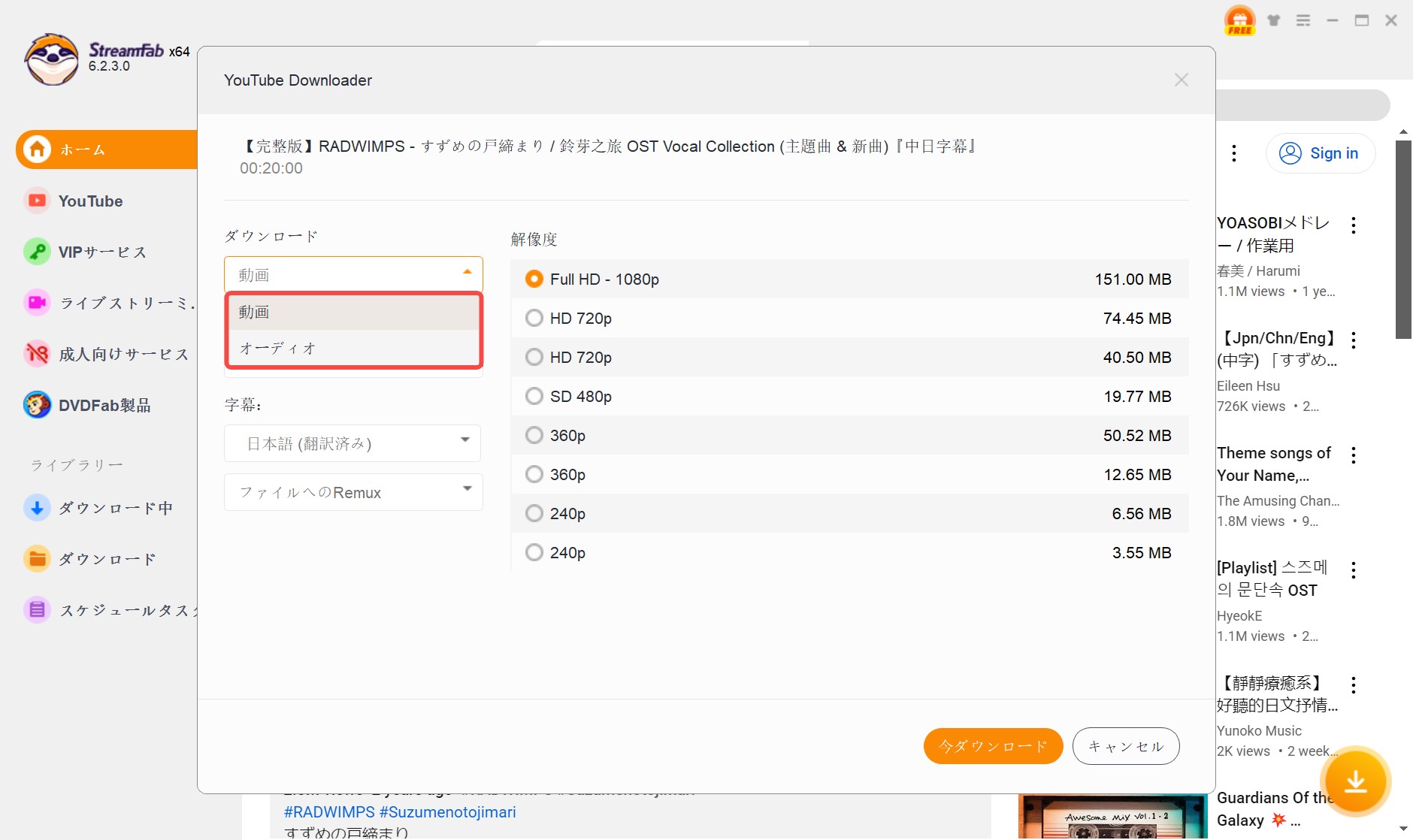Select SD 480p 19.77 MB option
1413x840 pixels.
pyautogui.click(x=849, y=396)
